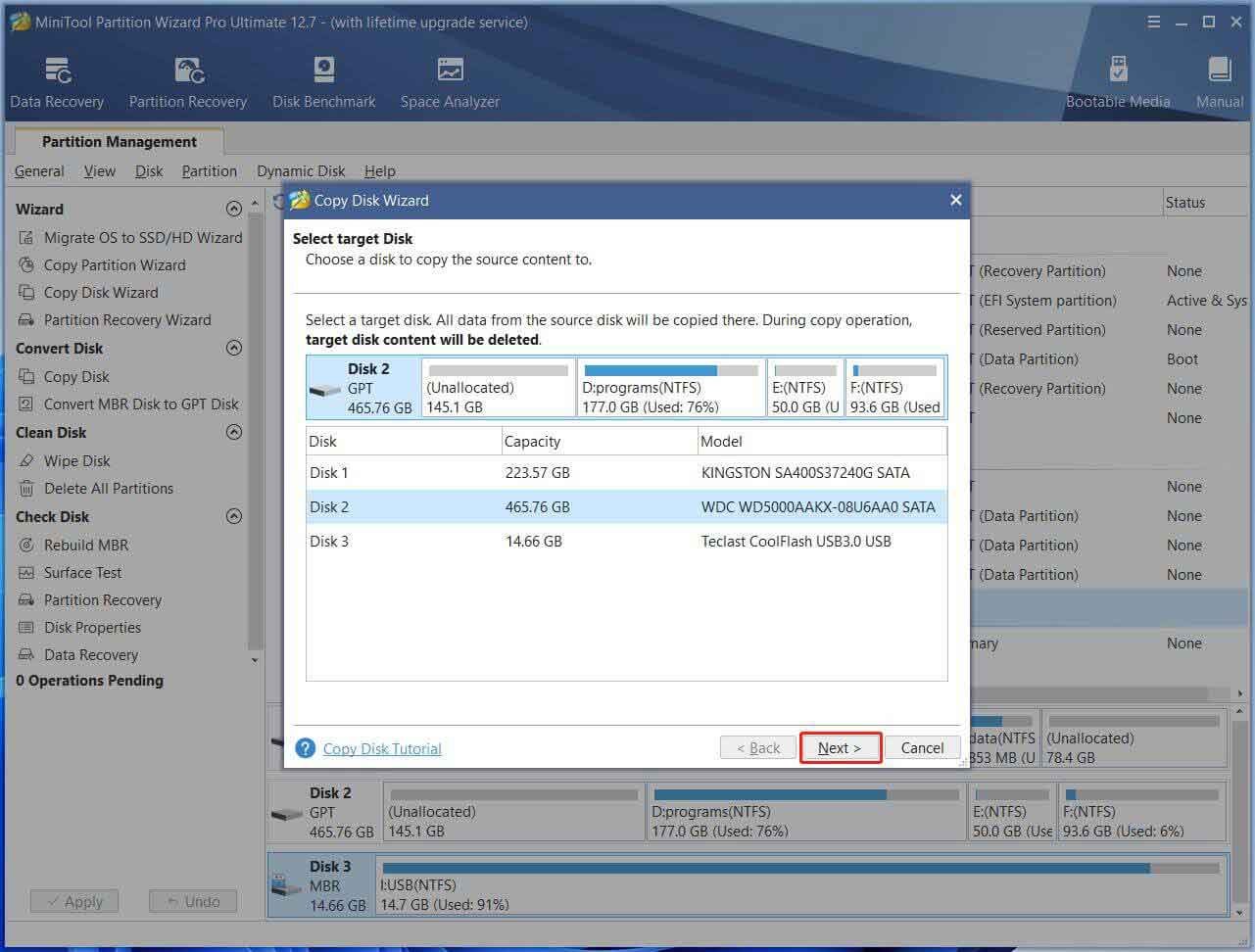Select F:(NTFS) 93.6 GB partition in disk map

pyautogui.click(x=1142, y=812)
